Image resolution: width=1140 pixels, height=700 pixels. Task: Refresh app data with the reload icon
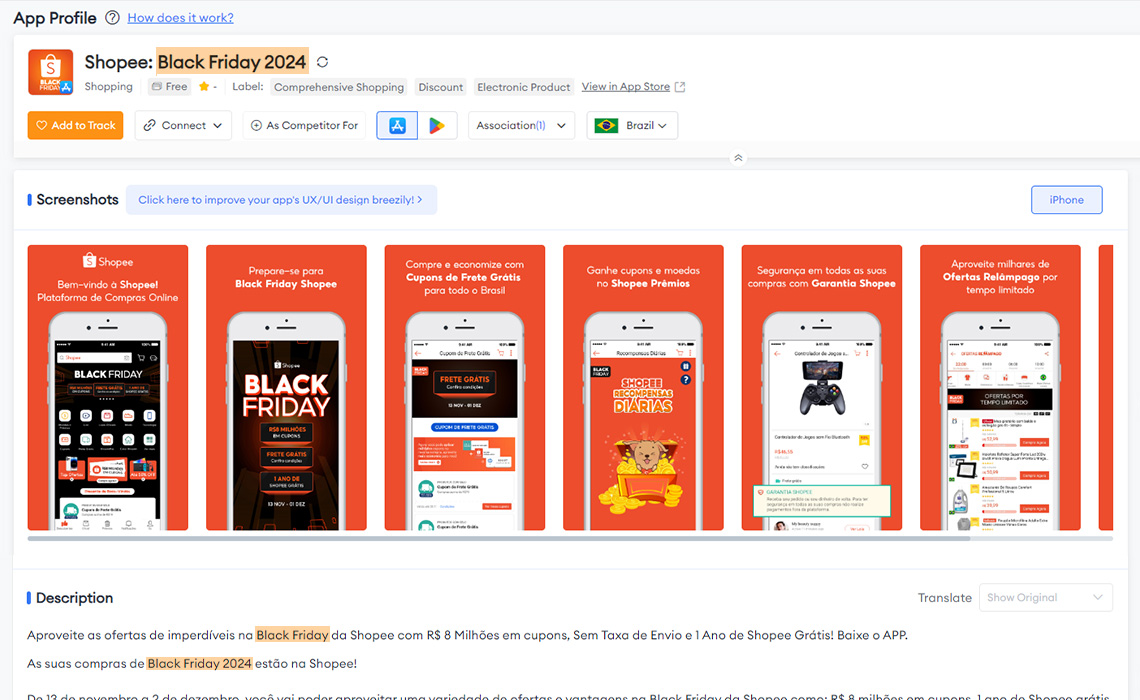pos(323,63)
